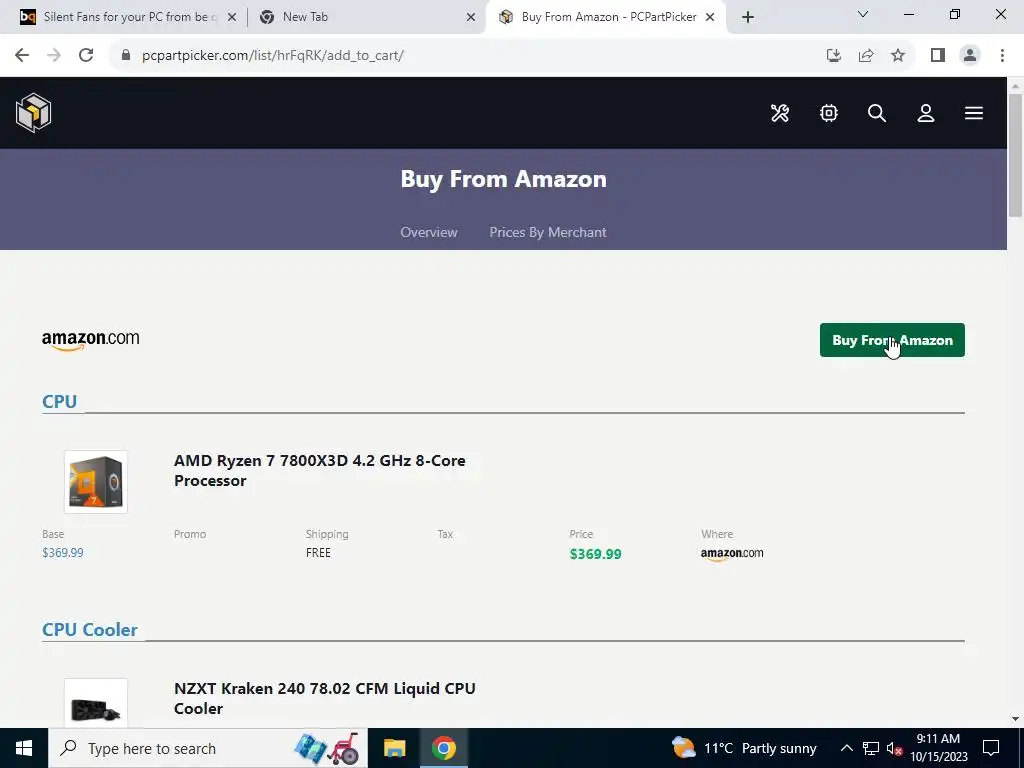Open the PCPartPicker cube logo home
The image size is (1024, 768).
click(x=33, y=112)
